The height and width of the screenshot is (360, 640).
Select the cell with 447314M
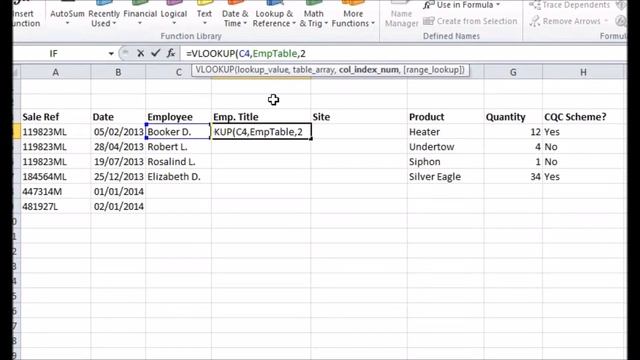[x=56, y=191]
